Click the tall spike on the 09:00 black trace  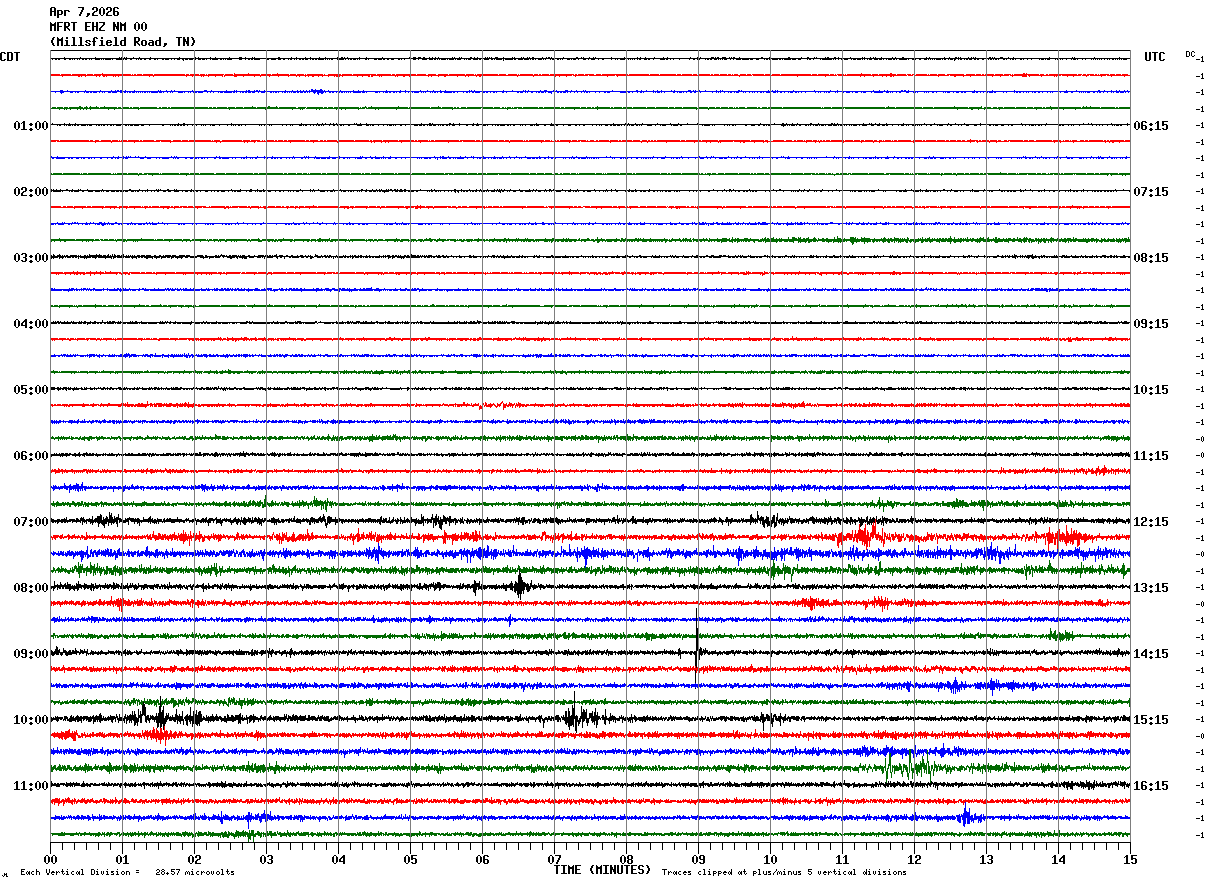click(697, 645)
